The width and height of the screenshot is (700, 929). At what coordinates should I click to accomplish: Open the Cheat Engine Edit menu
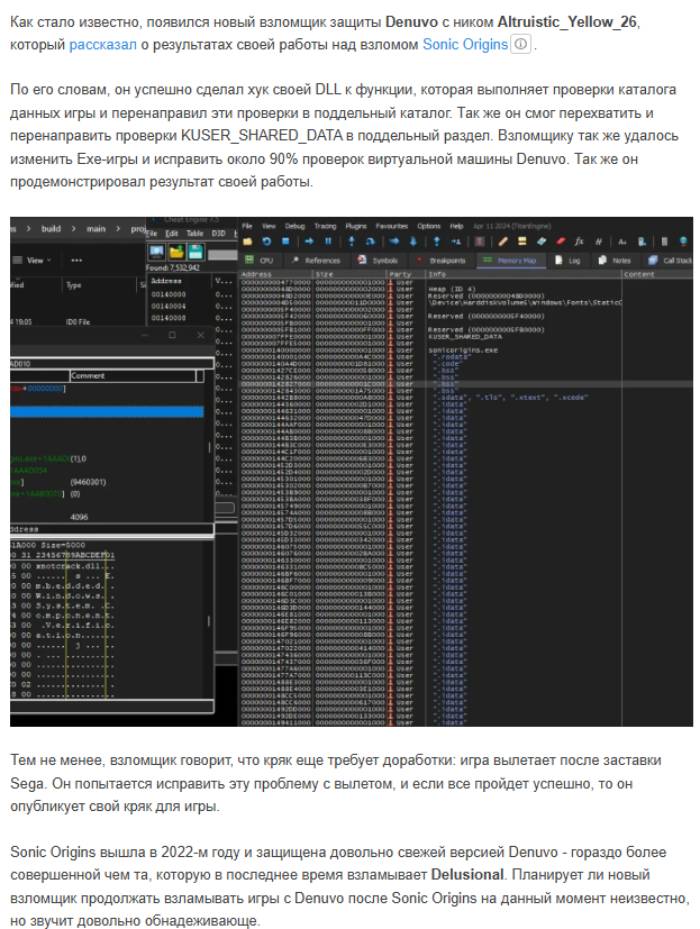coord(172,233)
